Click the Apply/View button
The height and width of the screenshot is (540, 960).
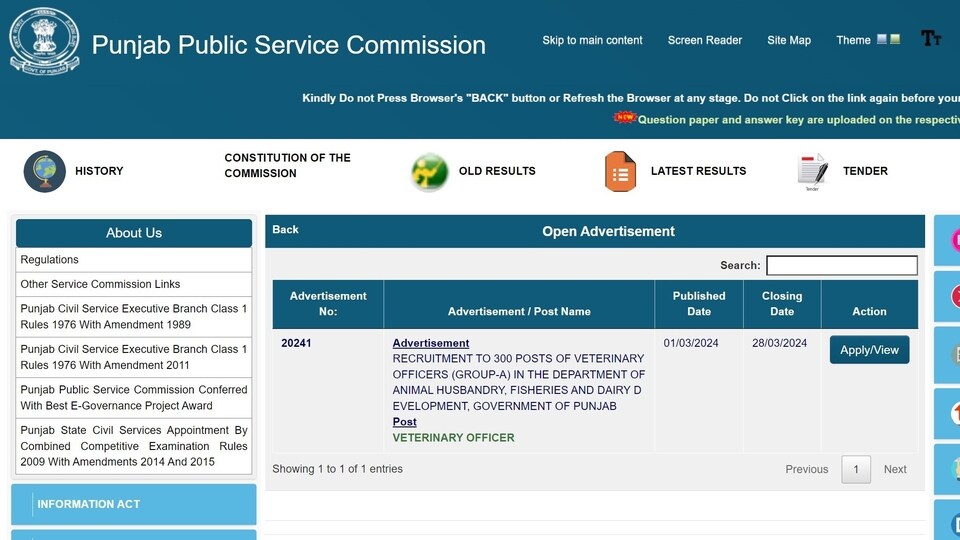tap(869, 350)
